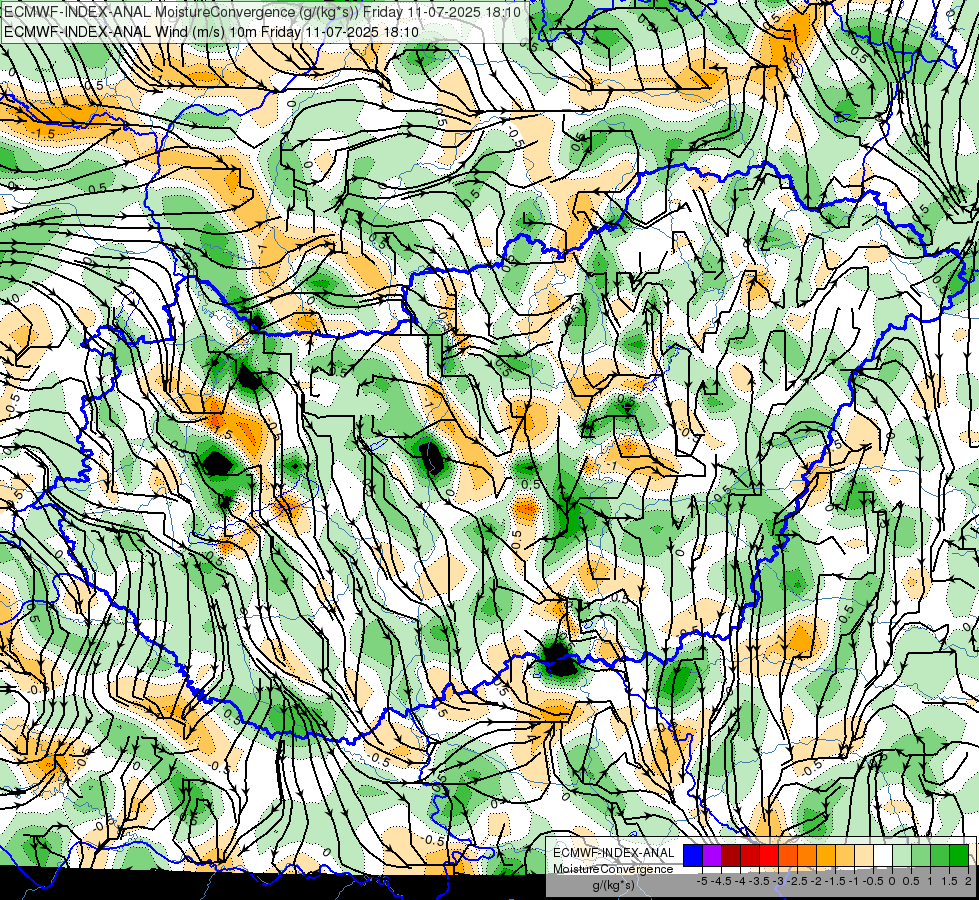Click the purple legend swatch for -5 to -4.5
979x900 pixels.
pos(712,856)
